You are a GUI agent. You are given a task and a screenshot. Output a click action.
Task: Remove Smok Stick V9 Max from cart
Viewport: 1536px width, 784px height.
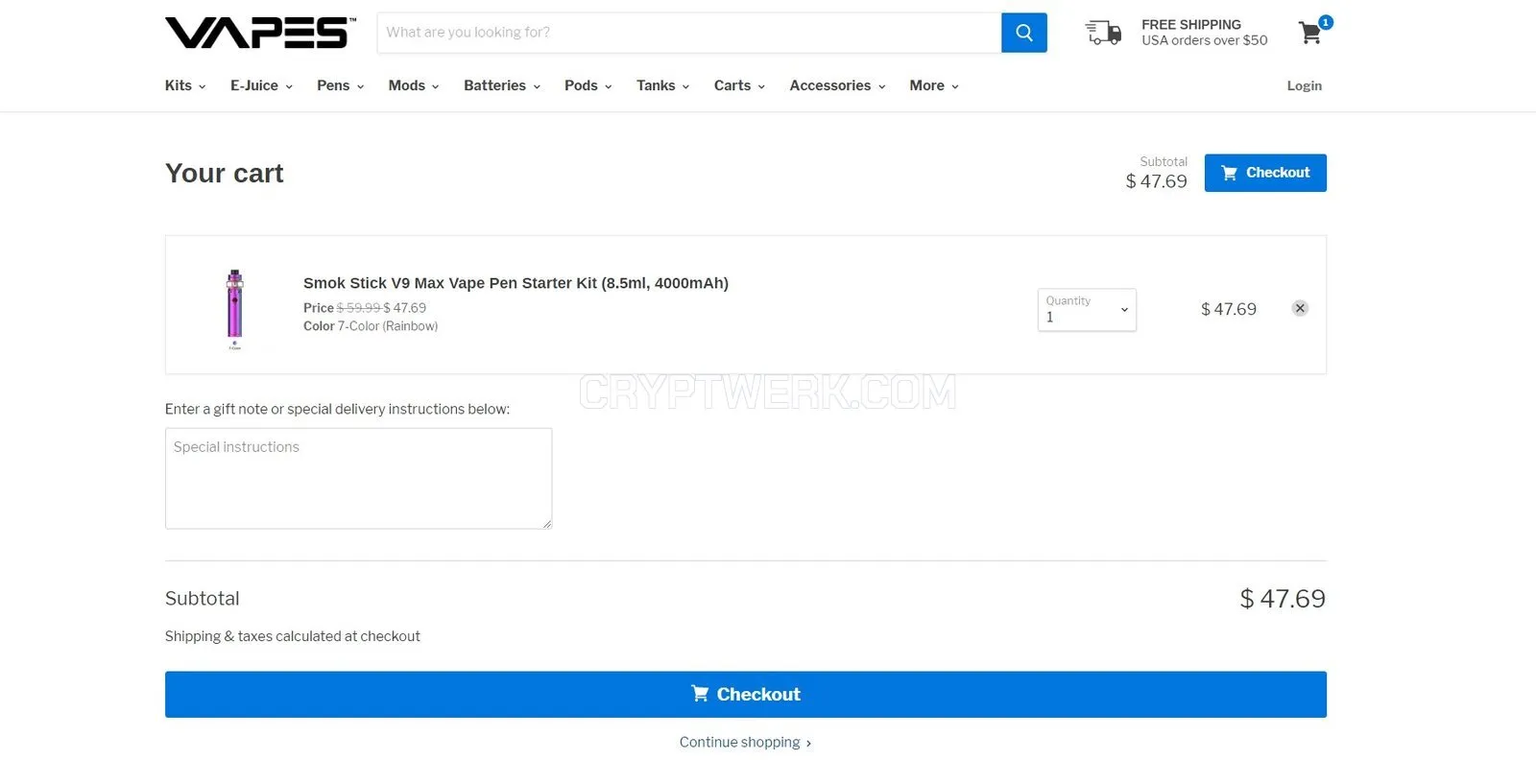(x=1300, y=308)
